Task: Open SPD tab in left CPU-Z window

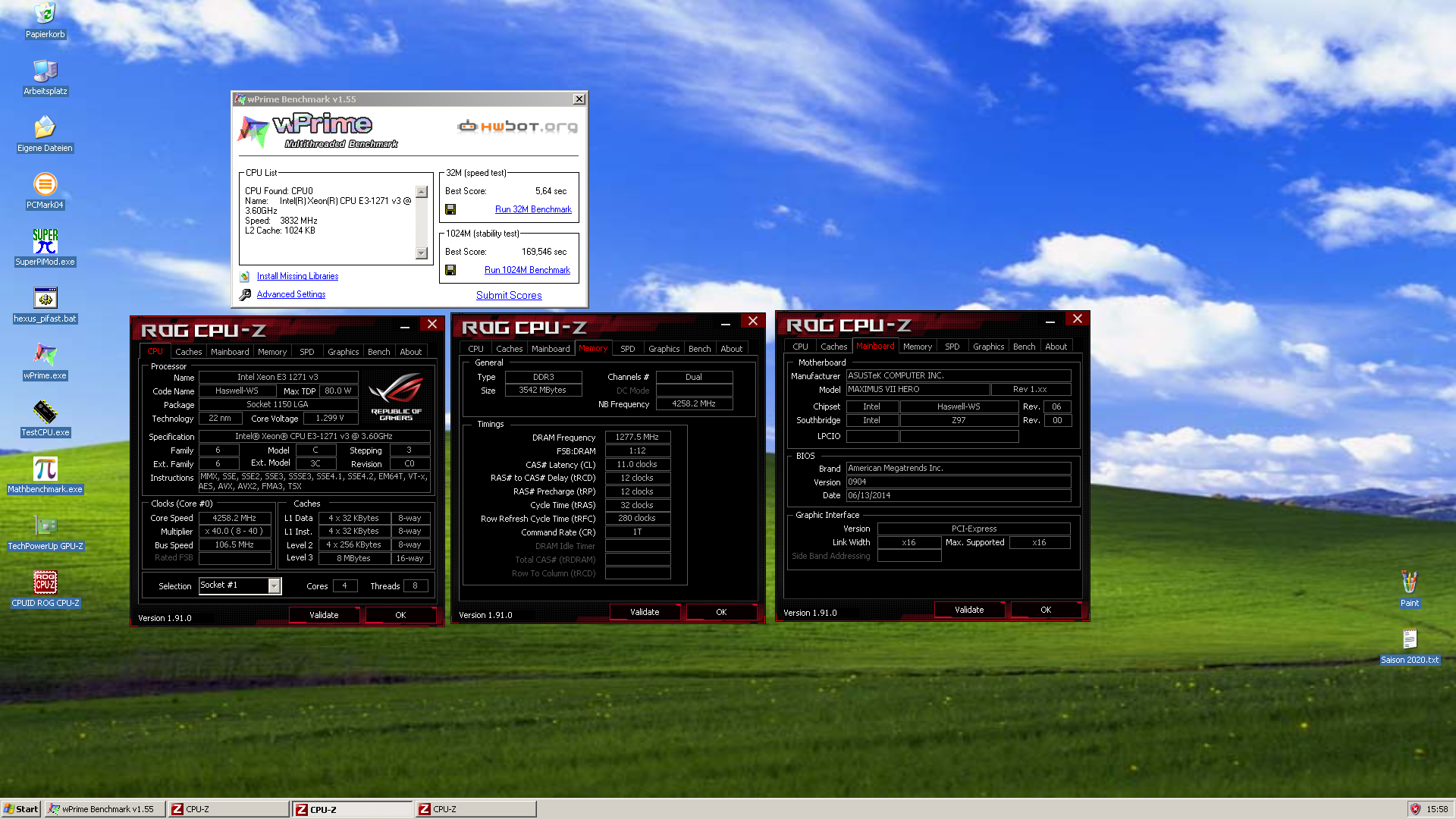Action: click(x=307, y=352)
